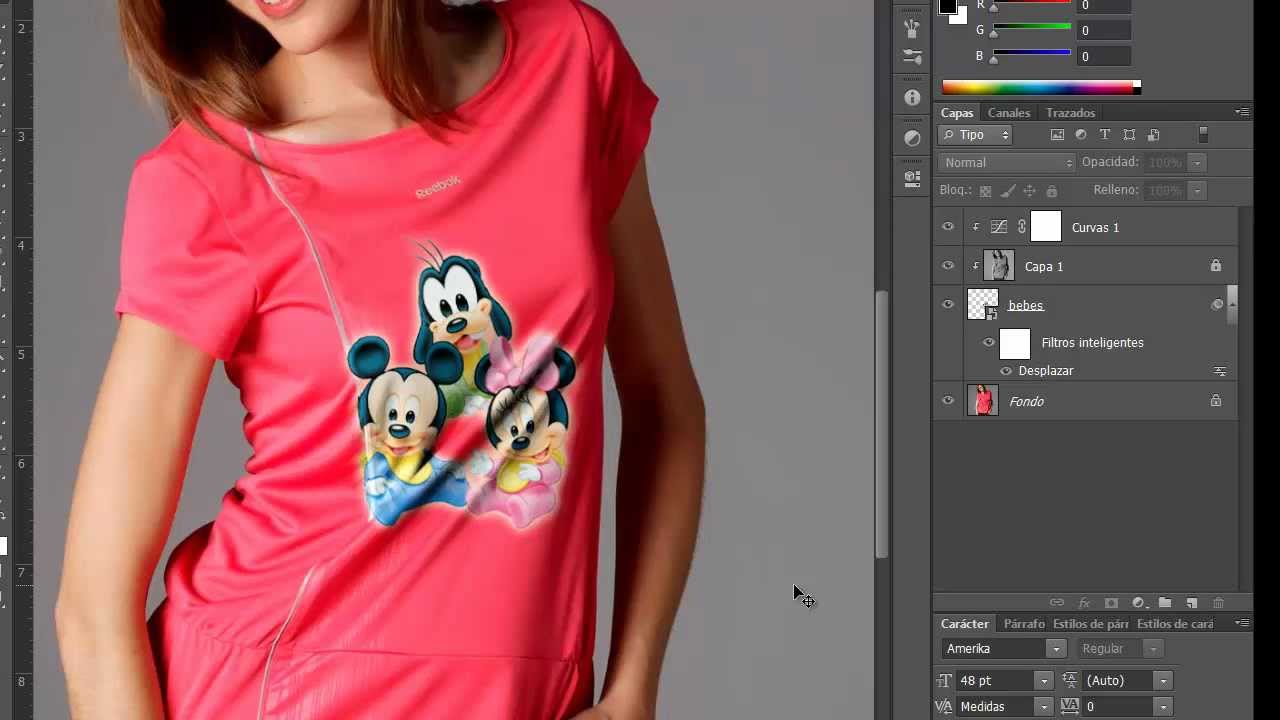Filter layers by type (T) icon
Screen dimensions: 1280x720
[x=1105, y=135]
